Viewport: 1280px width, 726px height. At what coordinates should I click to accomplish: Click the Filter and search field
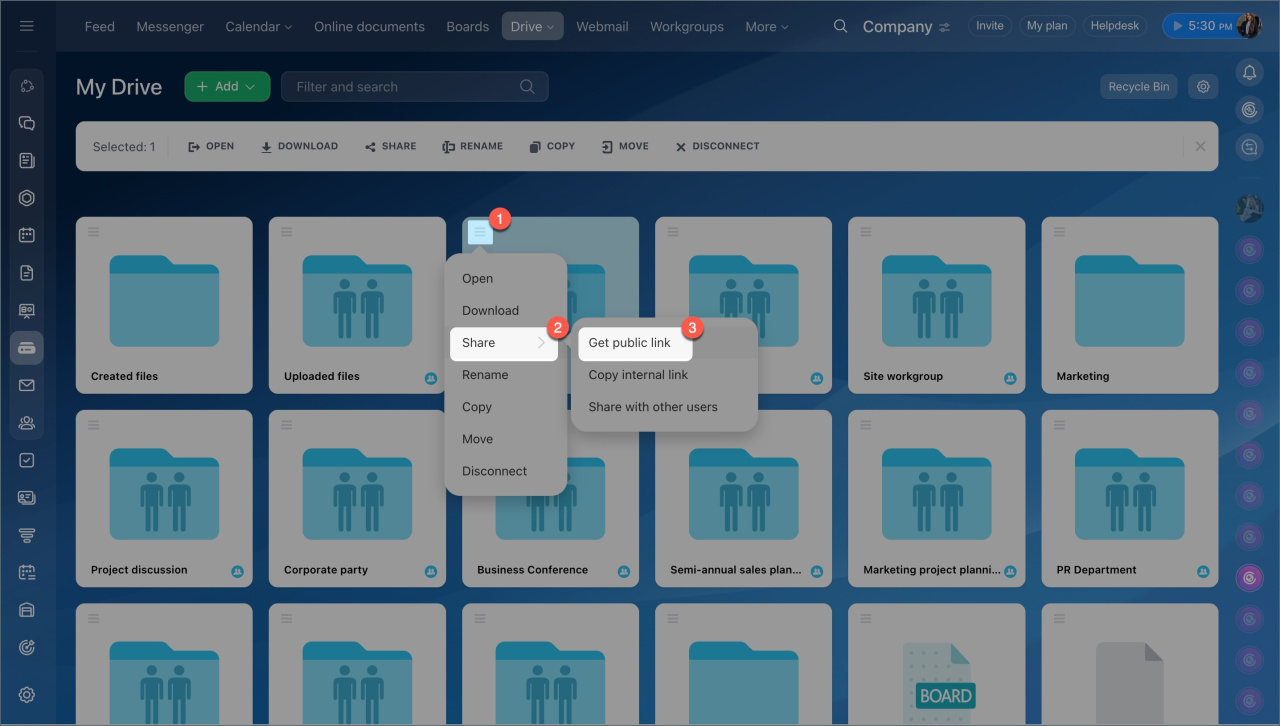click(405, 87)
